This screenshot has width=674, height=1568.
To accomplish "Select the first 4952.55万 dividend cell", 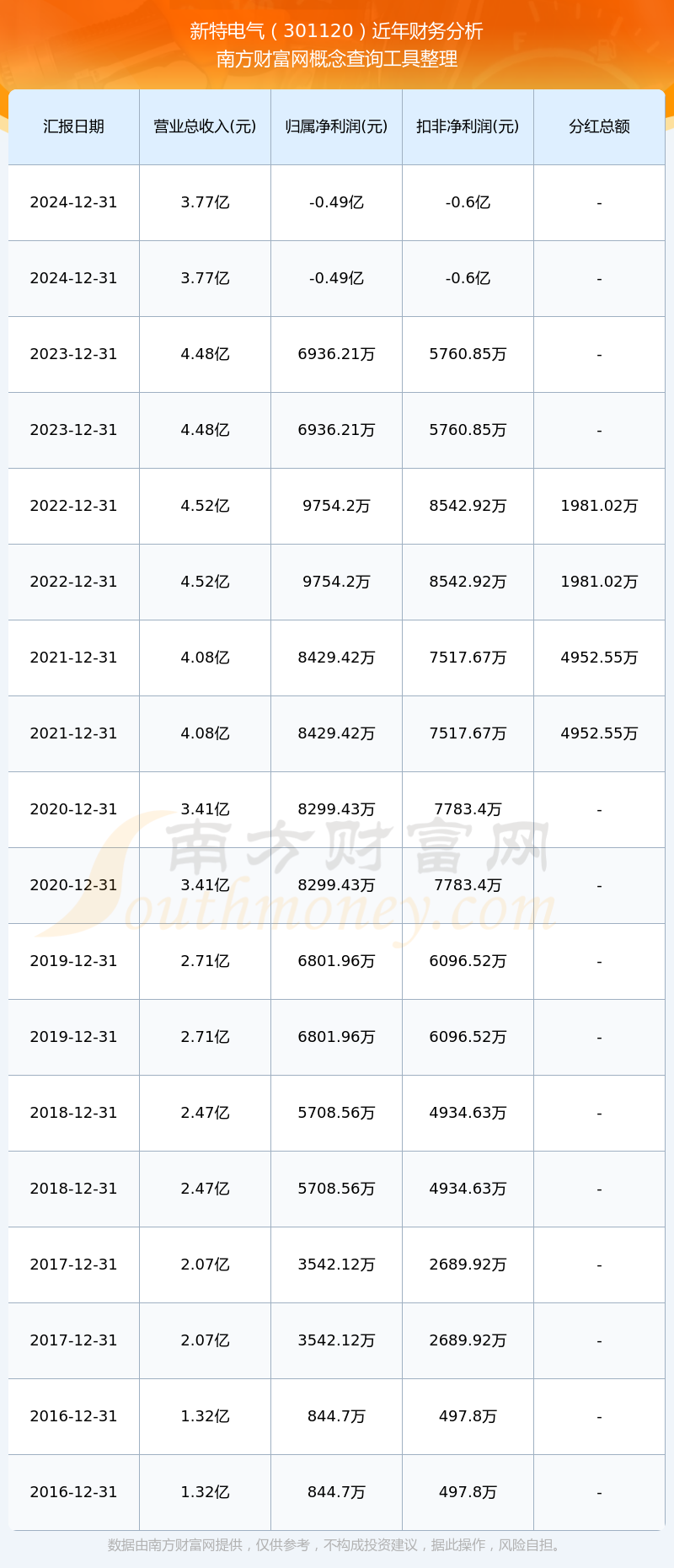I will [599, 658].
